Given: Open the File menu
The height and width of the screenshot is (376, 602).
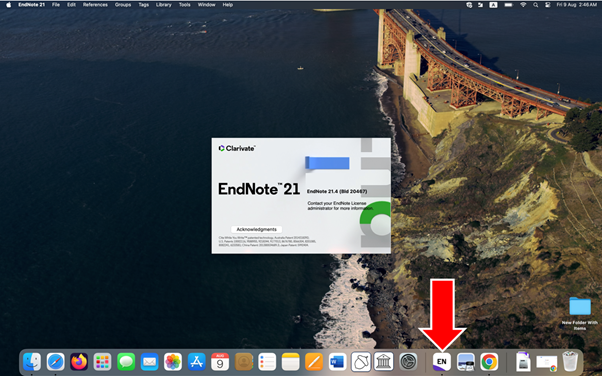Looking at the screenshot, I should coord(56,5).
